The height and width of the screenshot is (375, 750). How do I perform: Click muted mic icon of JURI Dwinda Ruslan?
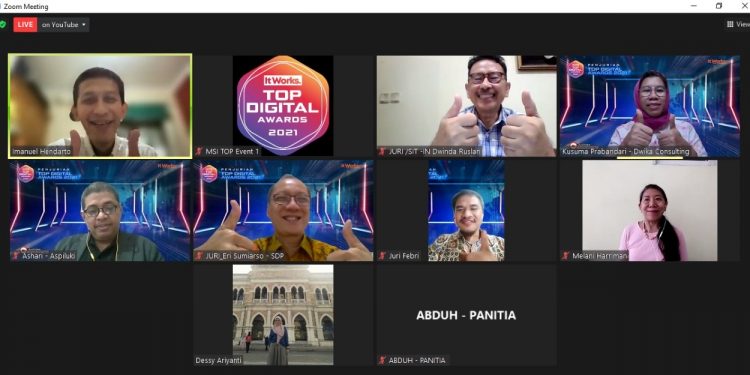tap(382, 151)
